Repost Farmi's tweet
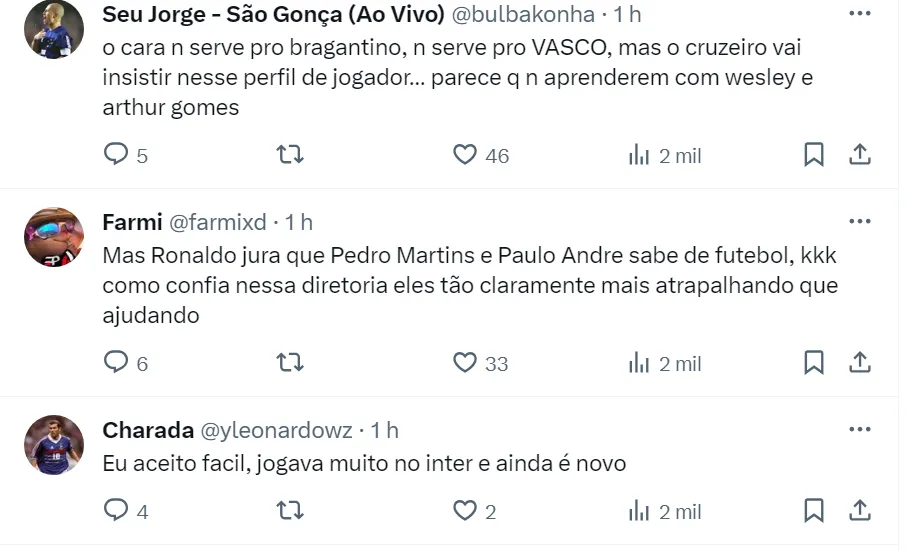This screenshot has height=551, width=917. click(289, 362)
